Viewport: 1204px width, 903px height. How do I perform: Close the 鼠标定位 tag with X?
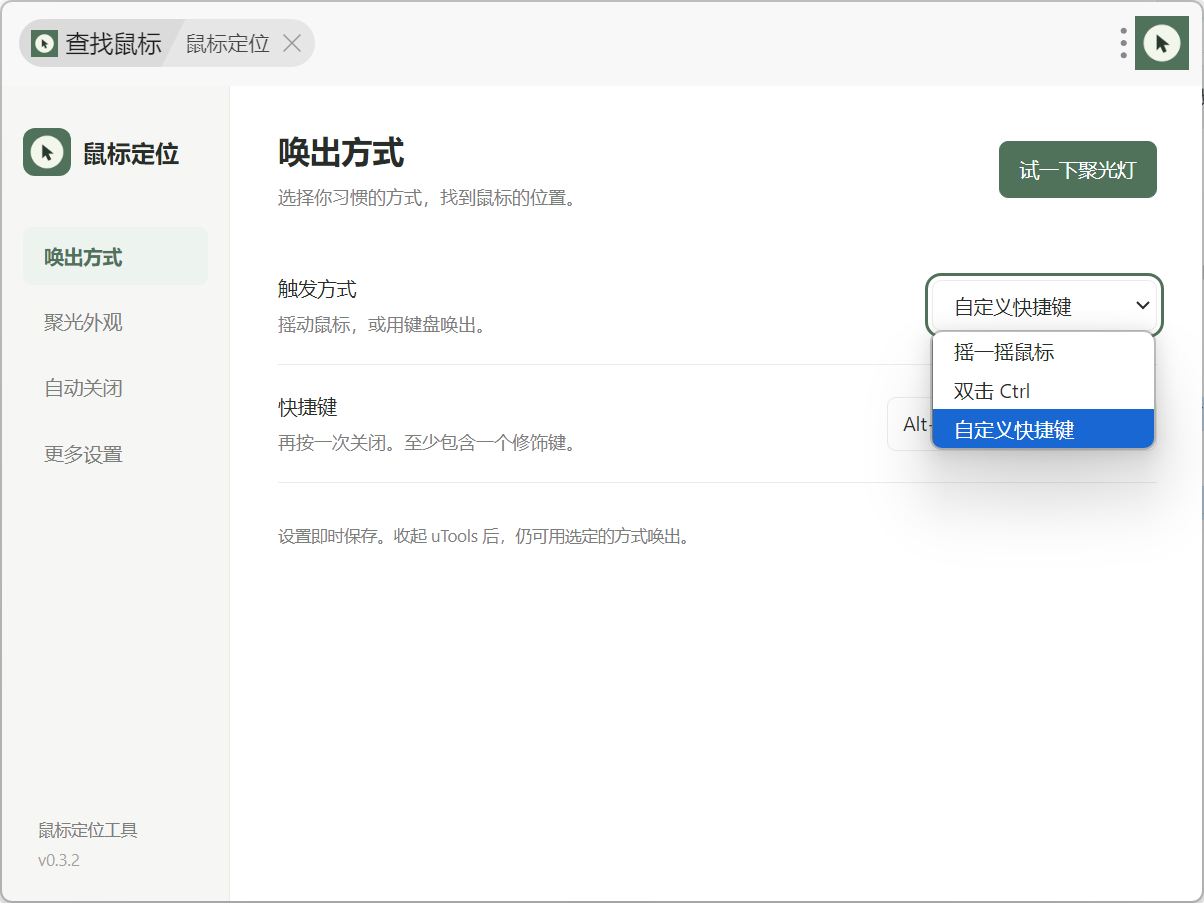pos(292,43)
